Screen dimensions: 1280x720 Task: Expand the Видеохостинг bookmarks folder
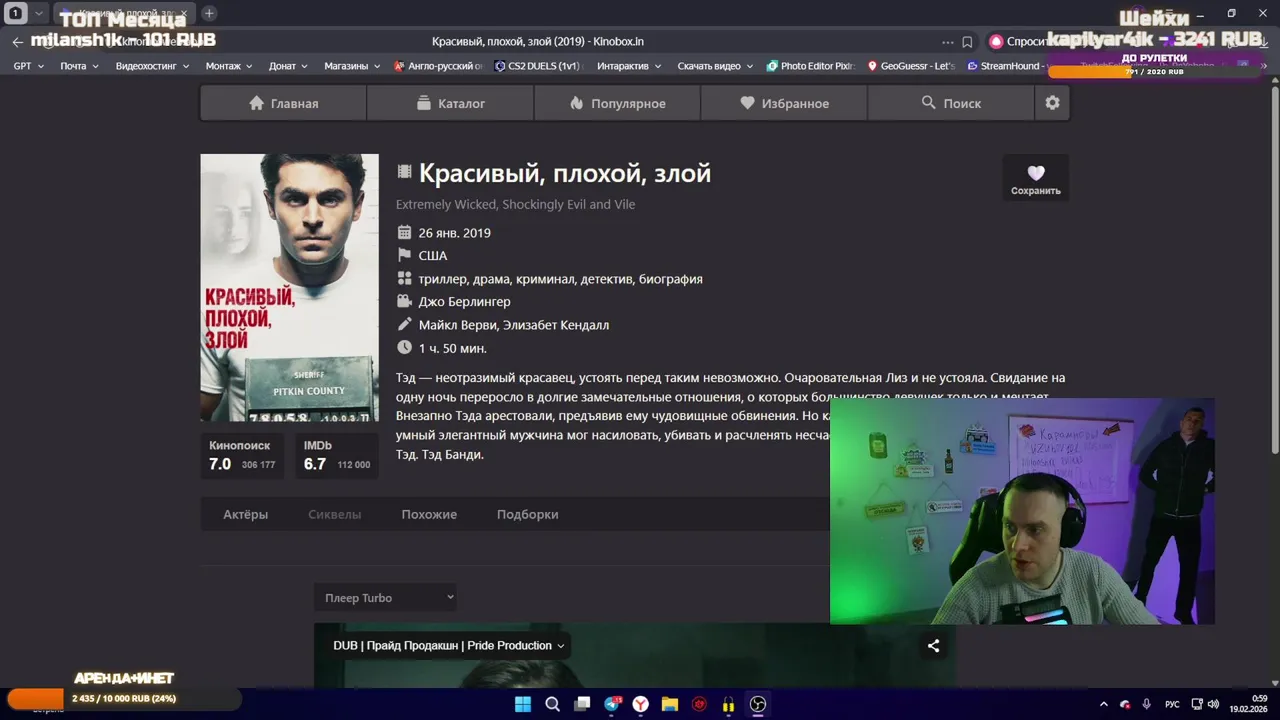(x=152, y=66)
